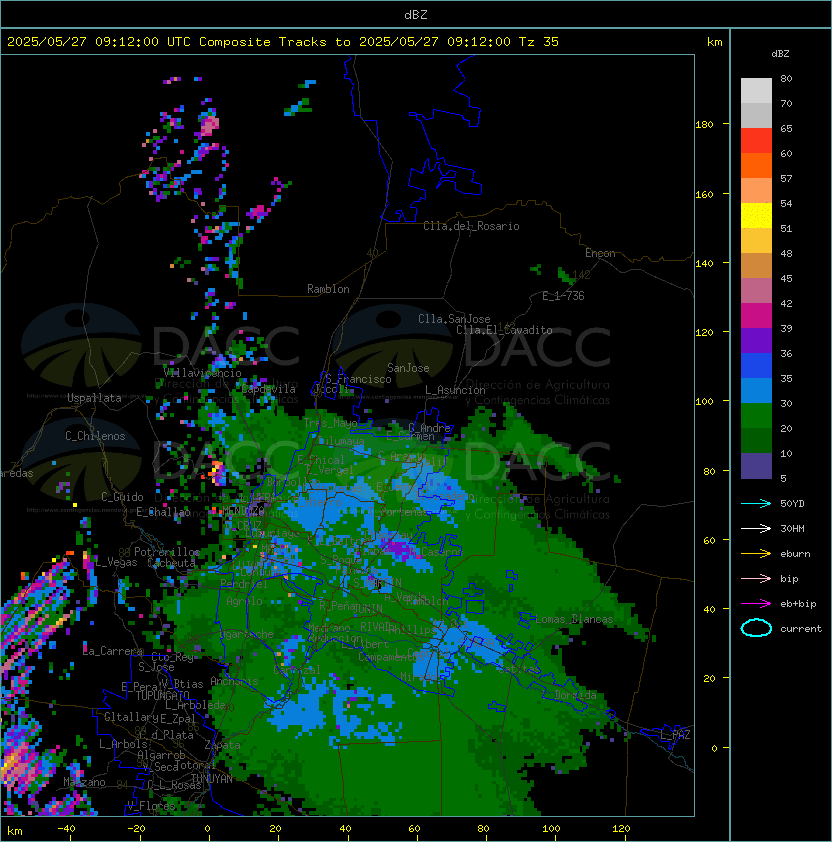Click the cyan ellipse 'current' legend icon
The height and width of the screenshot is (842, 832).
pos(756,628)
